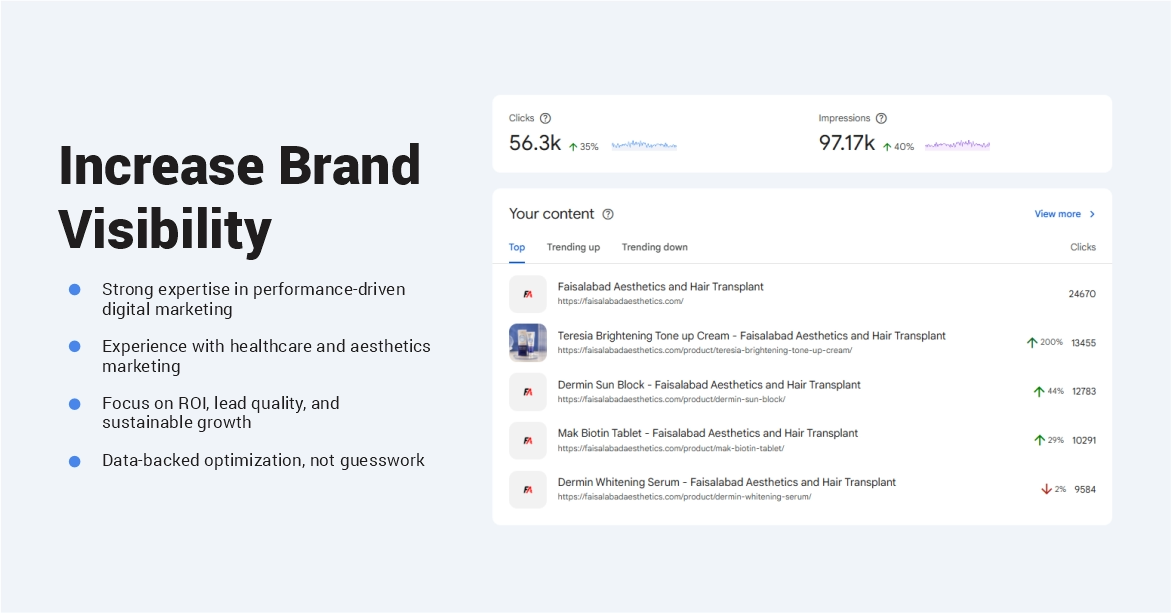Image resolution: width=1171 pixels, height=613 pixels.
Task: Click the help icon beside Impressions
Action: tap(881, 118)
